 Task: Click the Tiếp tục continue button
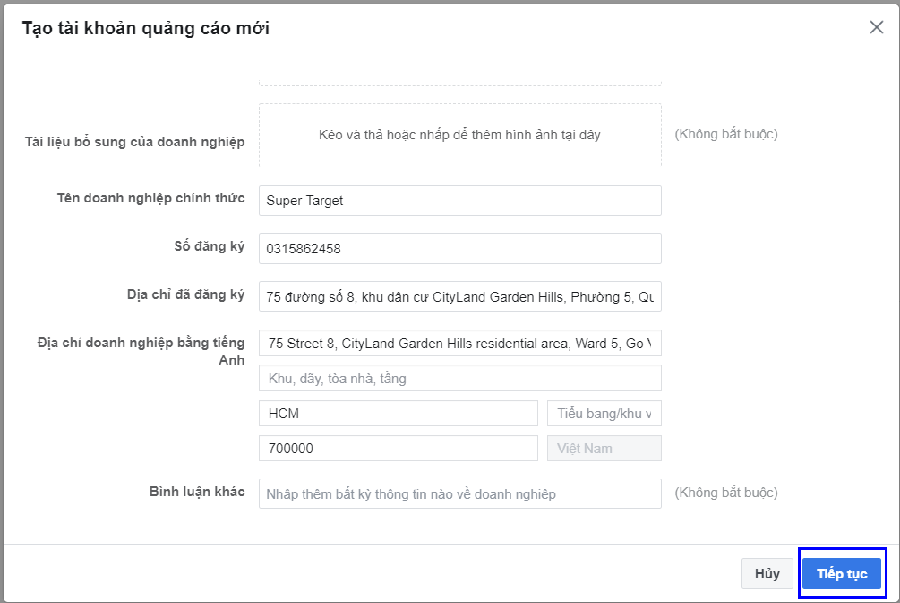pos(841,573)
